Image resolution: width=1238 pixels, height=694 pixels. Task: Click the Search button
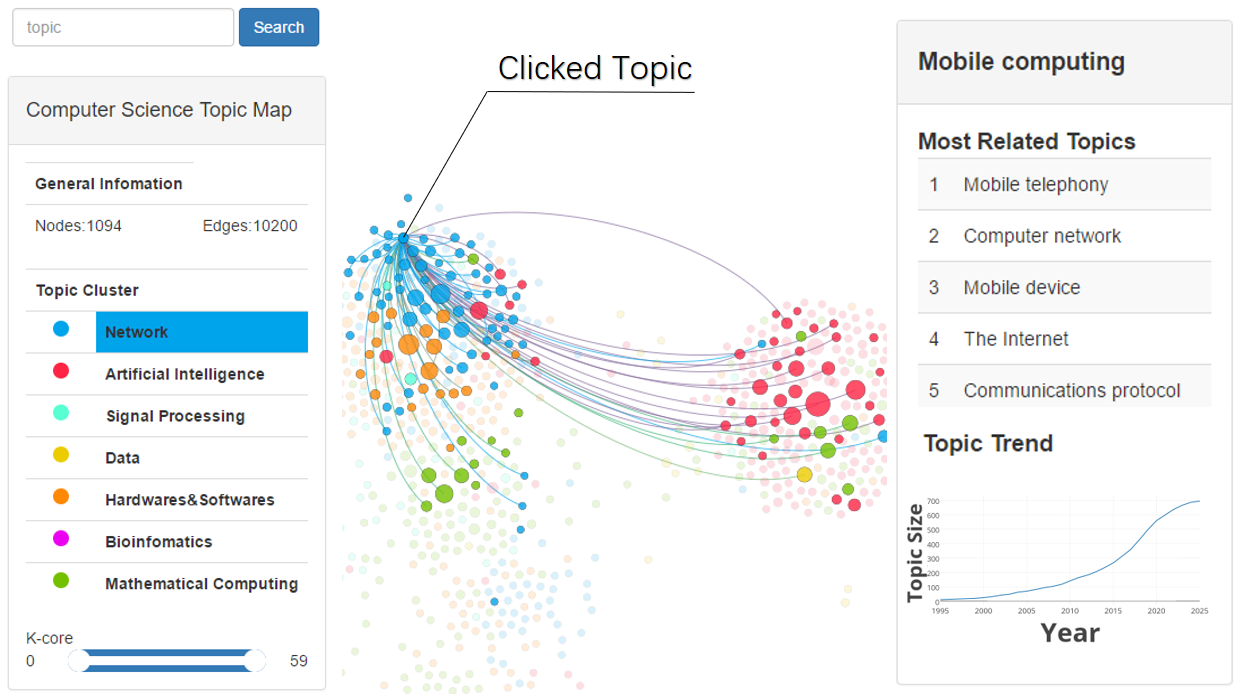[279, 28]
